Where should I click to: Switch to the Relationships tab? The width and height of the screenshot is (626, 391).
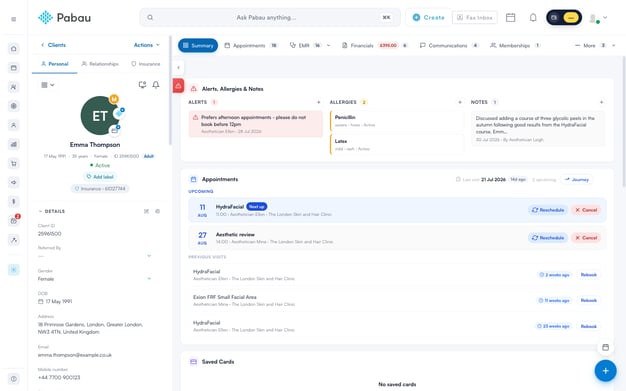(x=100, y=64)
